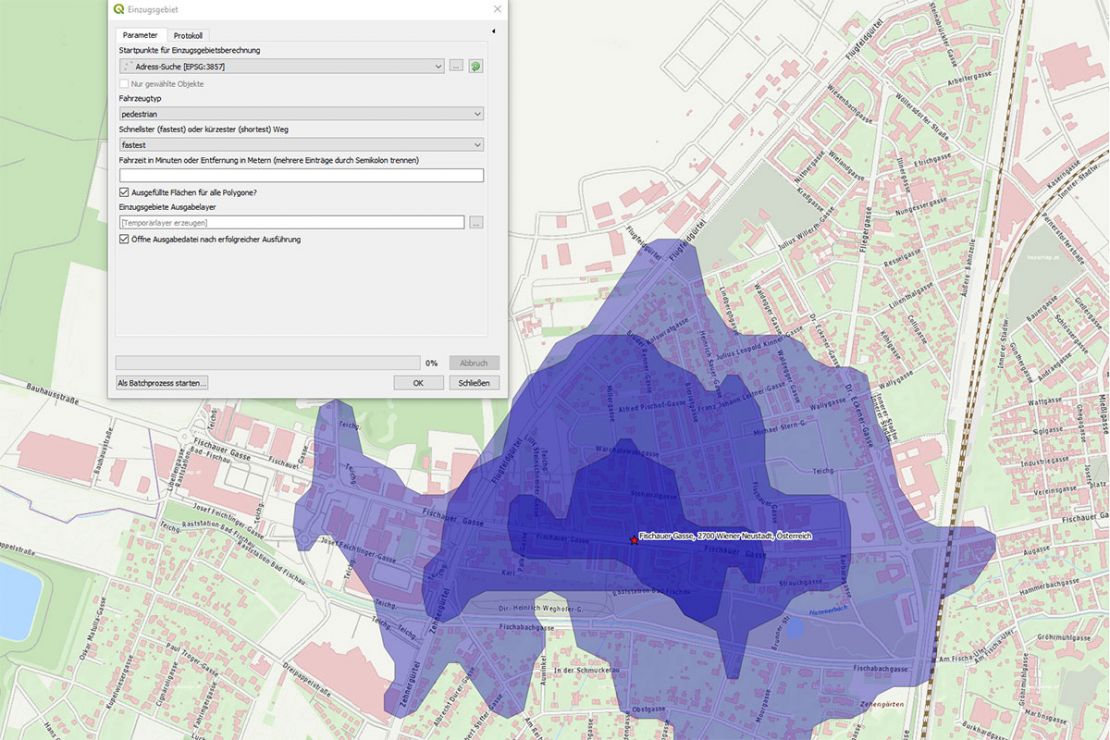This screenshot has height=740, width=1110.
Task: Click the 0% progress bar
Action: click(268, 363)
